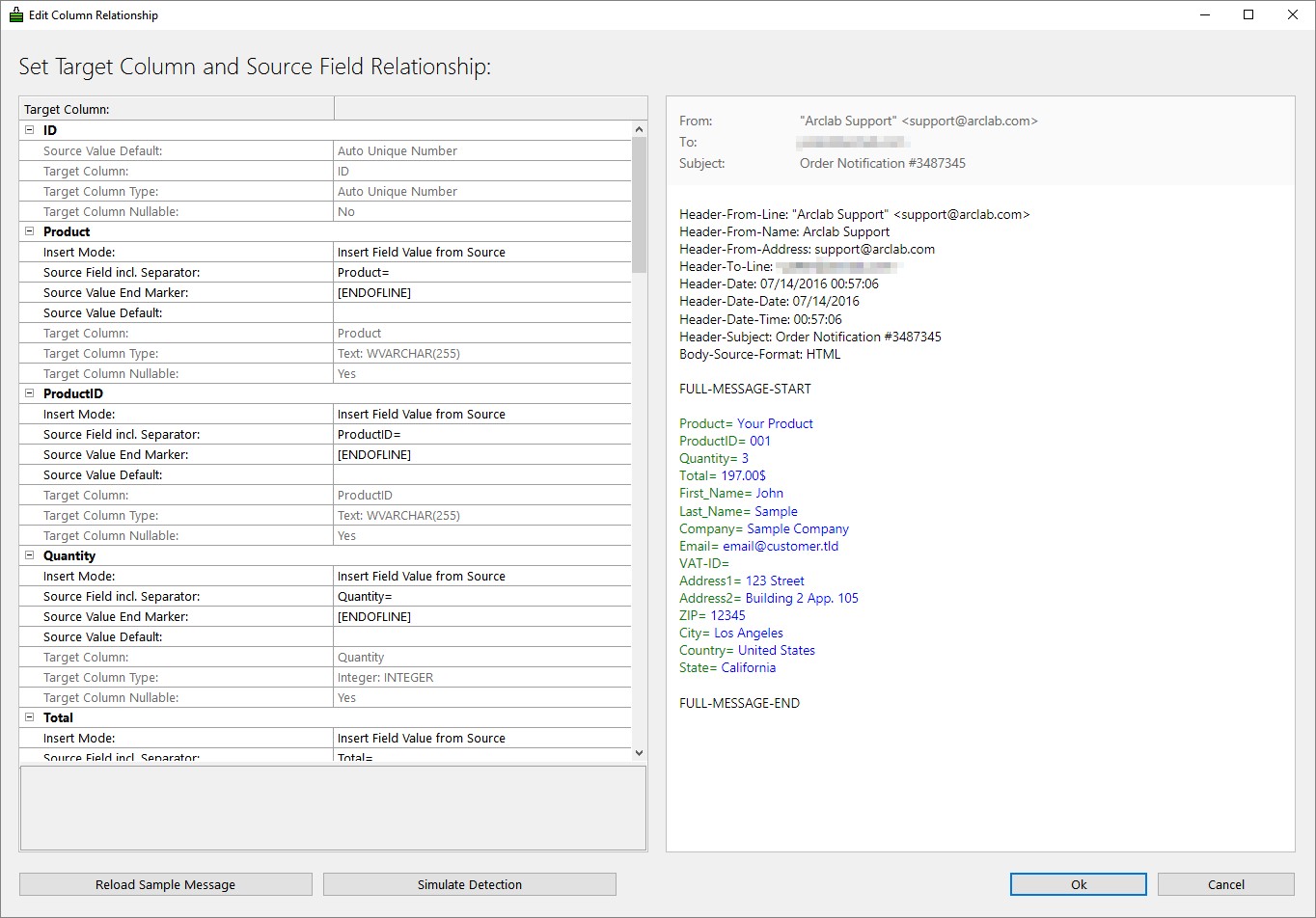Collapse the Product group
Screen dimensions: 1316x918
click(x=29, y=231)
